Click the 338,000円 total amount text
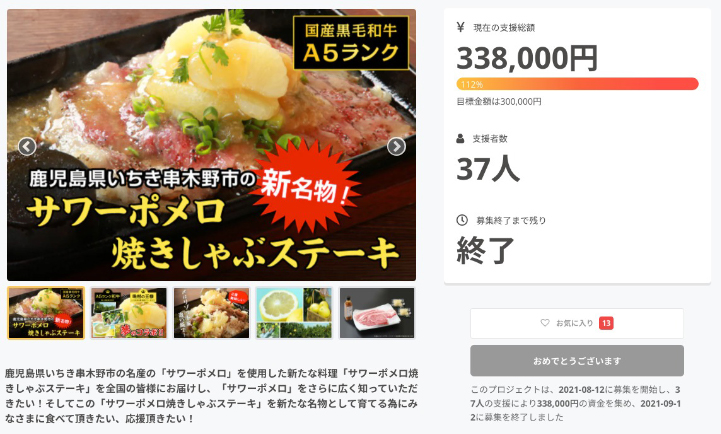The width and height of the screenshot is (721, 434). point(527,58)
